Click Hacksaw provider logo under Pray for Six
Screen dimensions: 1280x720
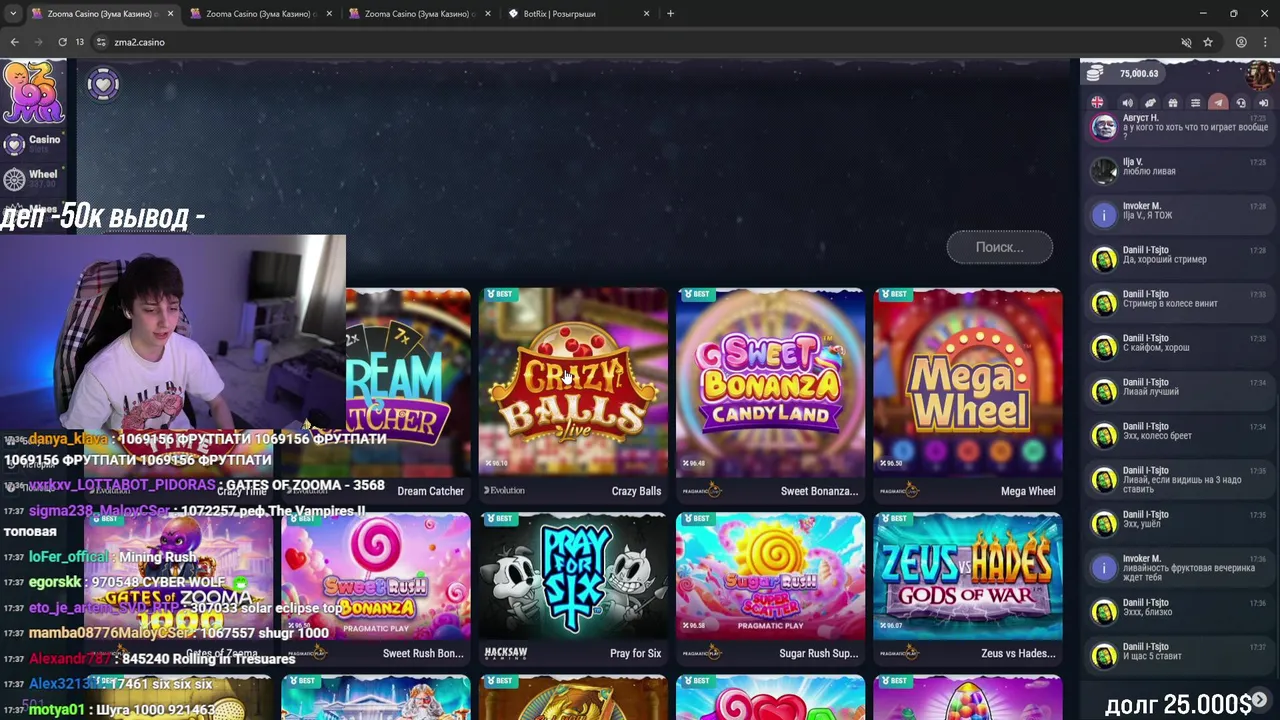point(505,653)
